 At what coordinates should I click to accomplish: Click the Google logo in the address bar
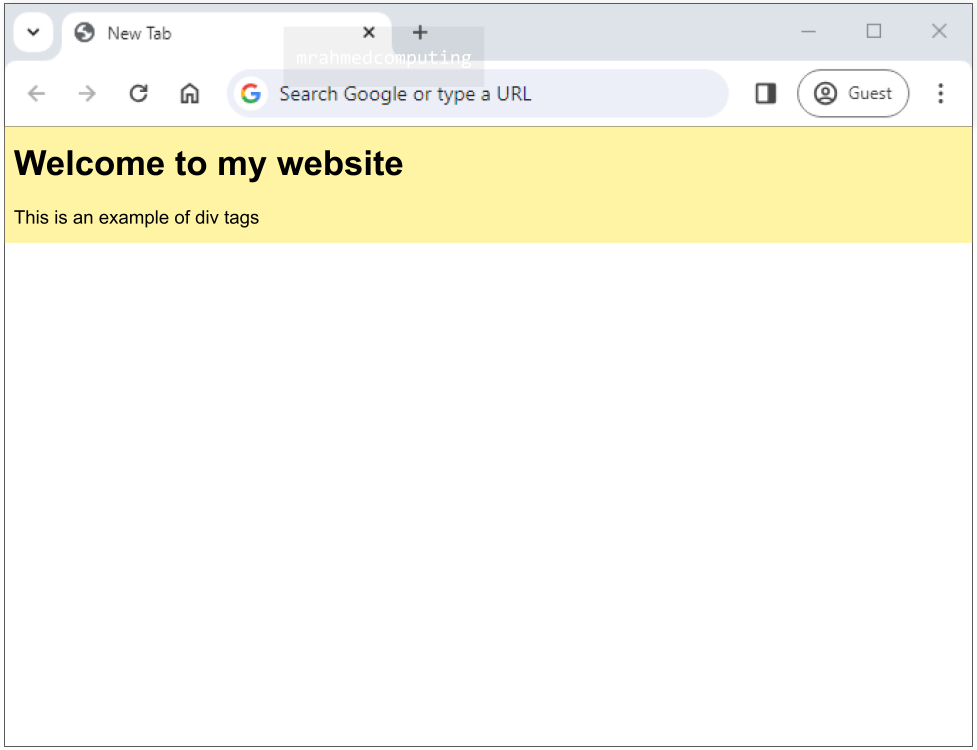[x=250, y=93]
